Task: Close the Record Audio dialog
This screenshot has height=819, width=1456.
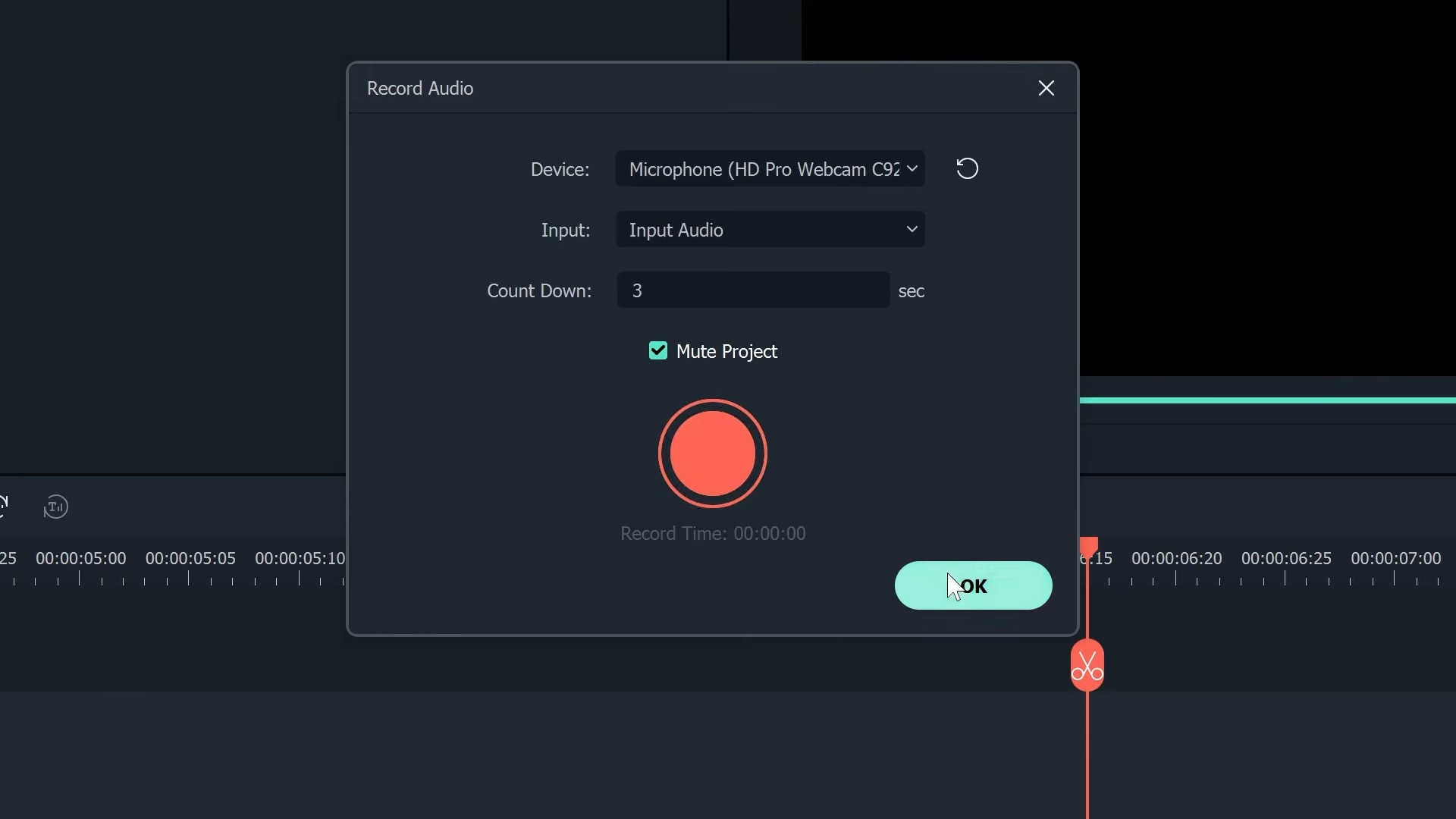Action: [1046, 88]
